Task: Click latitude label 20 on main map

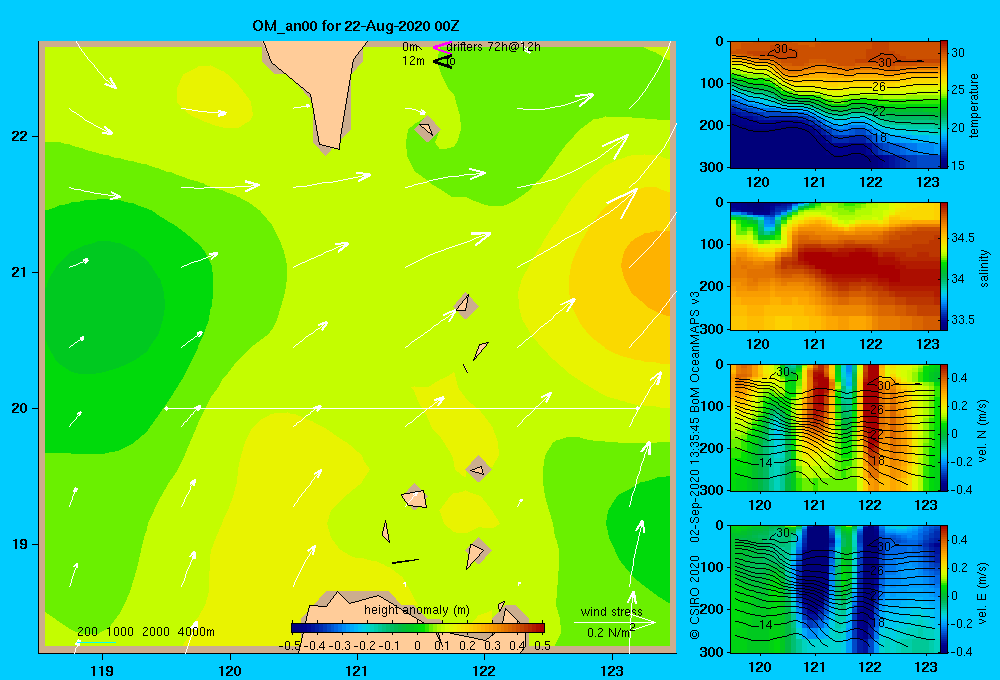Action: [19, 408]
